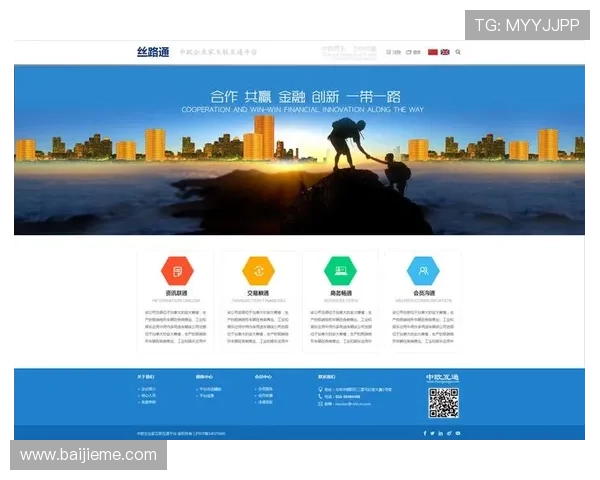Open the Twitter icon in the footer
The height and width of the screenshot is (480, 600).
(x=432, y=433)
